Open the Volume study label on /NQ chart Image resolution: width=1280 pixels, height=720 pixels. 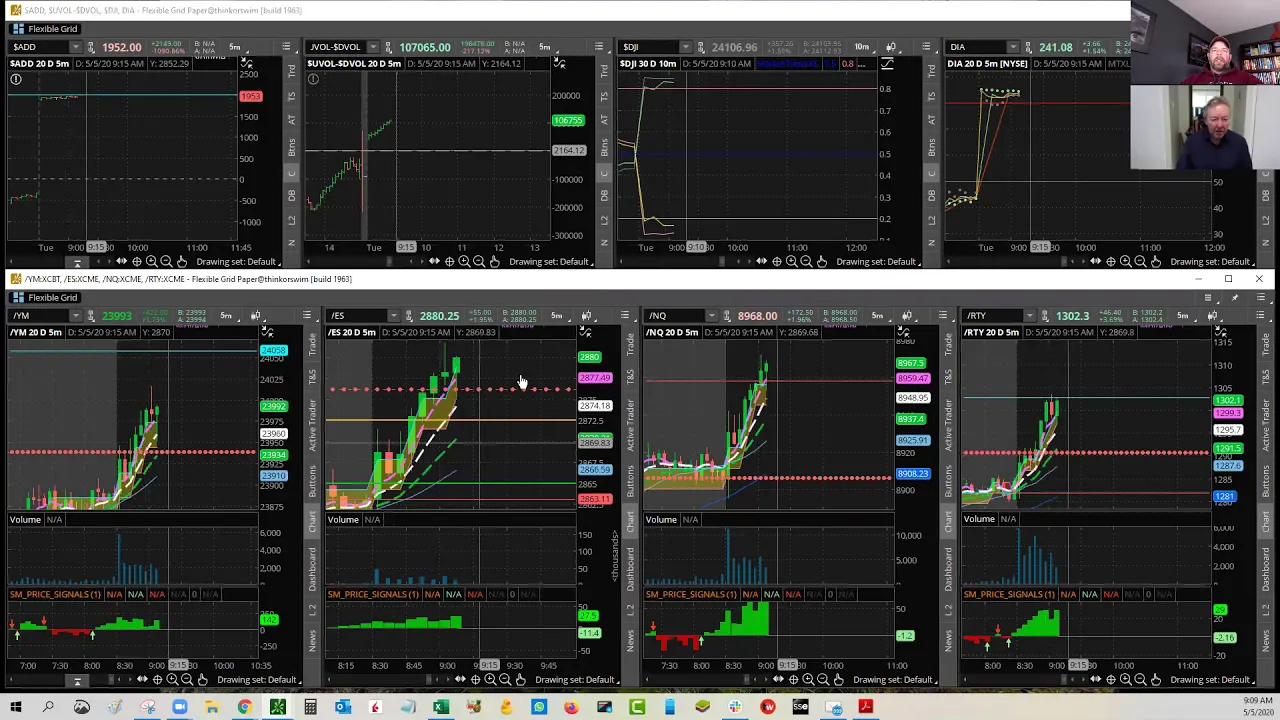[661, 520]
